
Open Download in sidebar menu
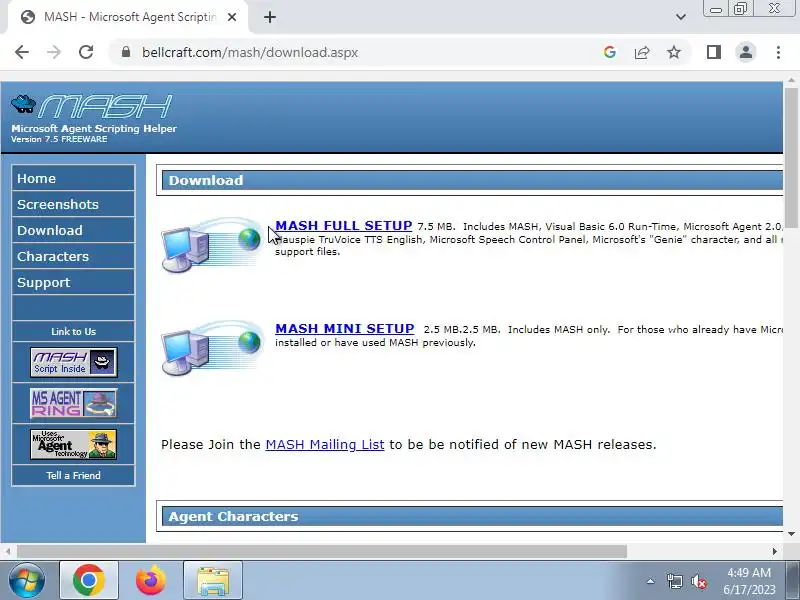coord(73,230)
